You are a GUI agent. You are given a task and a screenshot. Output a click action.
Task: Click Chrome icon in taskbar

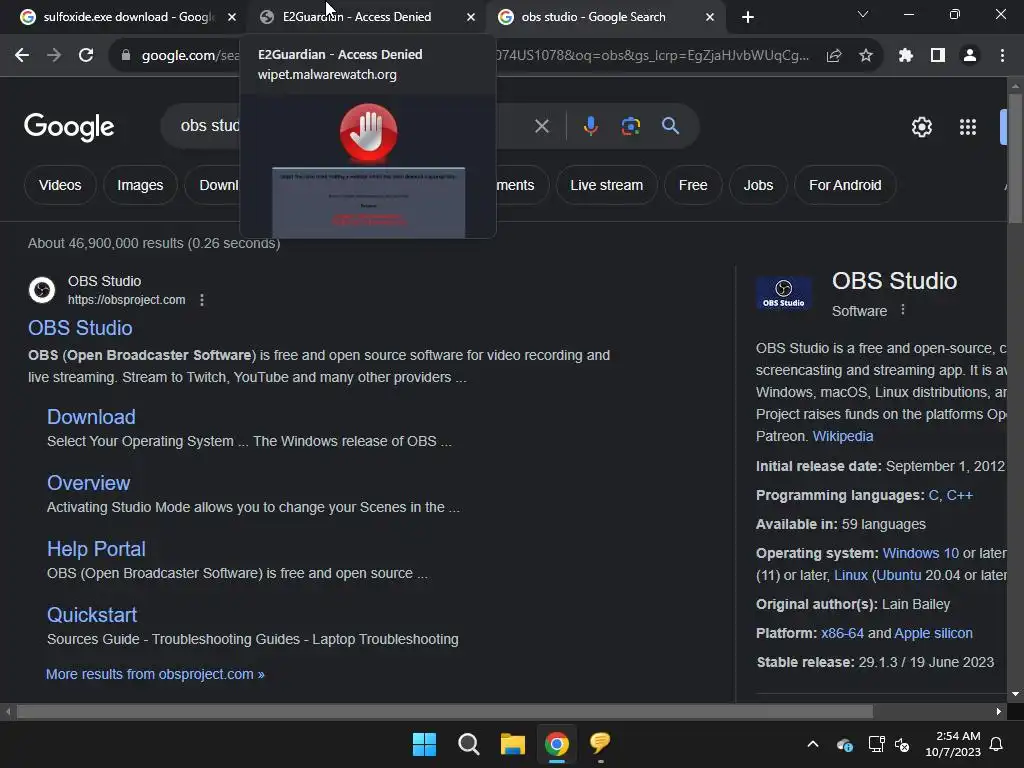556,744
